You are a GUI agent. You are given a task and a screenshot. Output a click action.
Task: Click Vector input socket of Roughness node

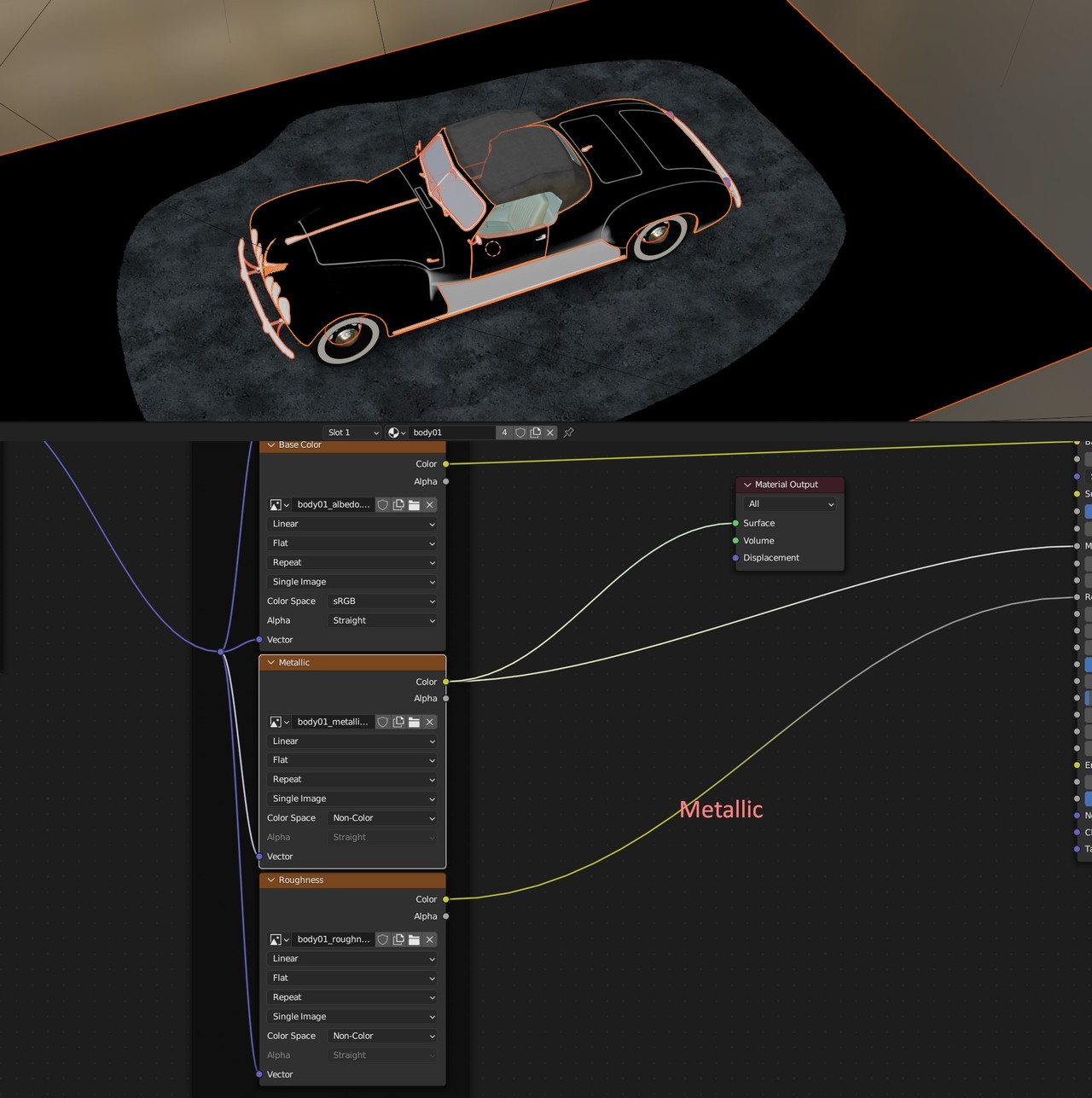click(x=259, y=1074)
